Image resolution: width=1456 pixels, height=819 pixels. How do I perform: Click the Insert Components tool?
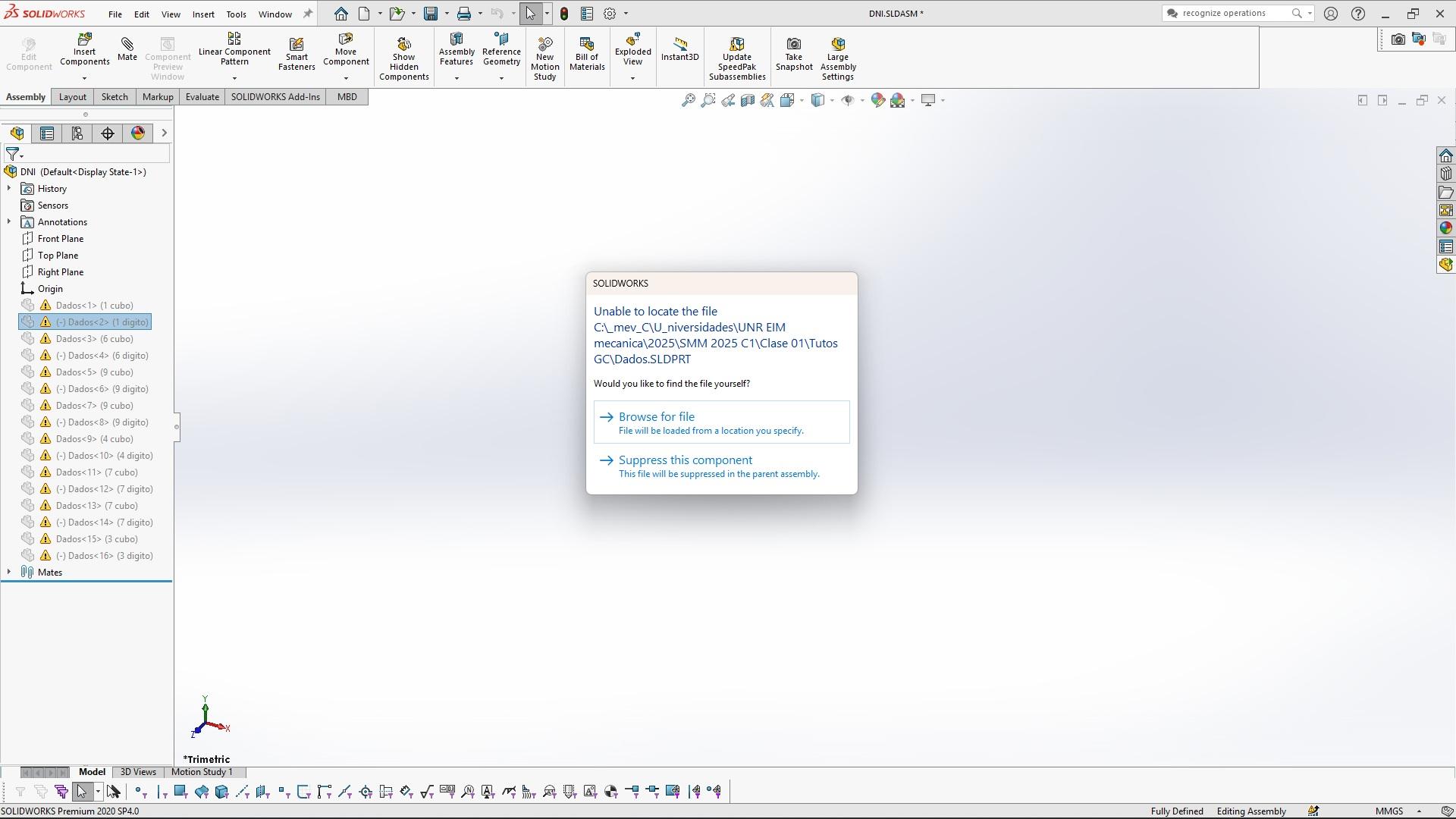tap(84, 50)
